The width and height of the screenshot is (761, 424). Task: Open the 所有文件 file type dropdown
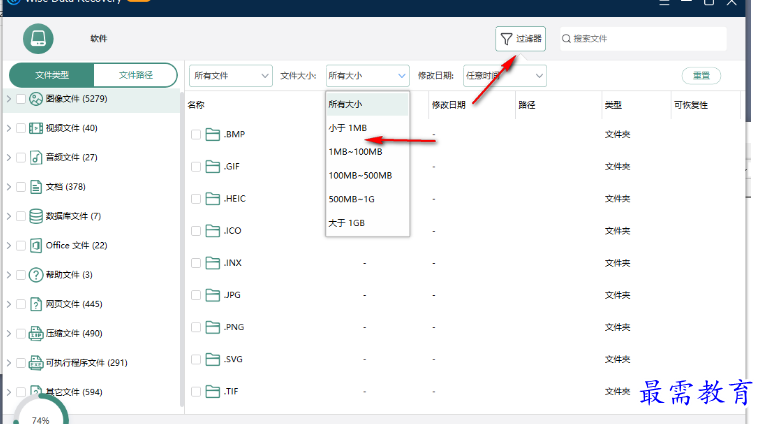click(x=231, y=76)
